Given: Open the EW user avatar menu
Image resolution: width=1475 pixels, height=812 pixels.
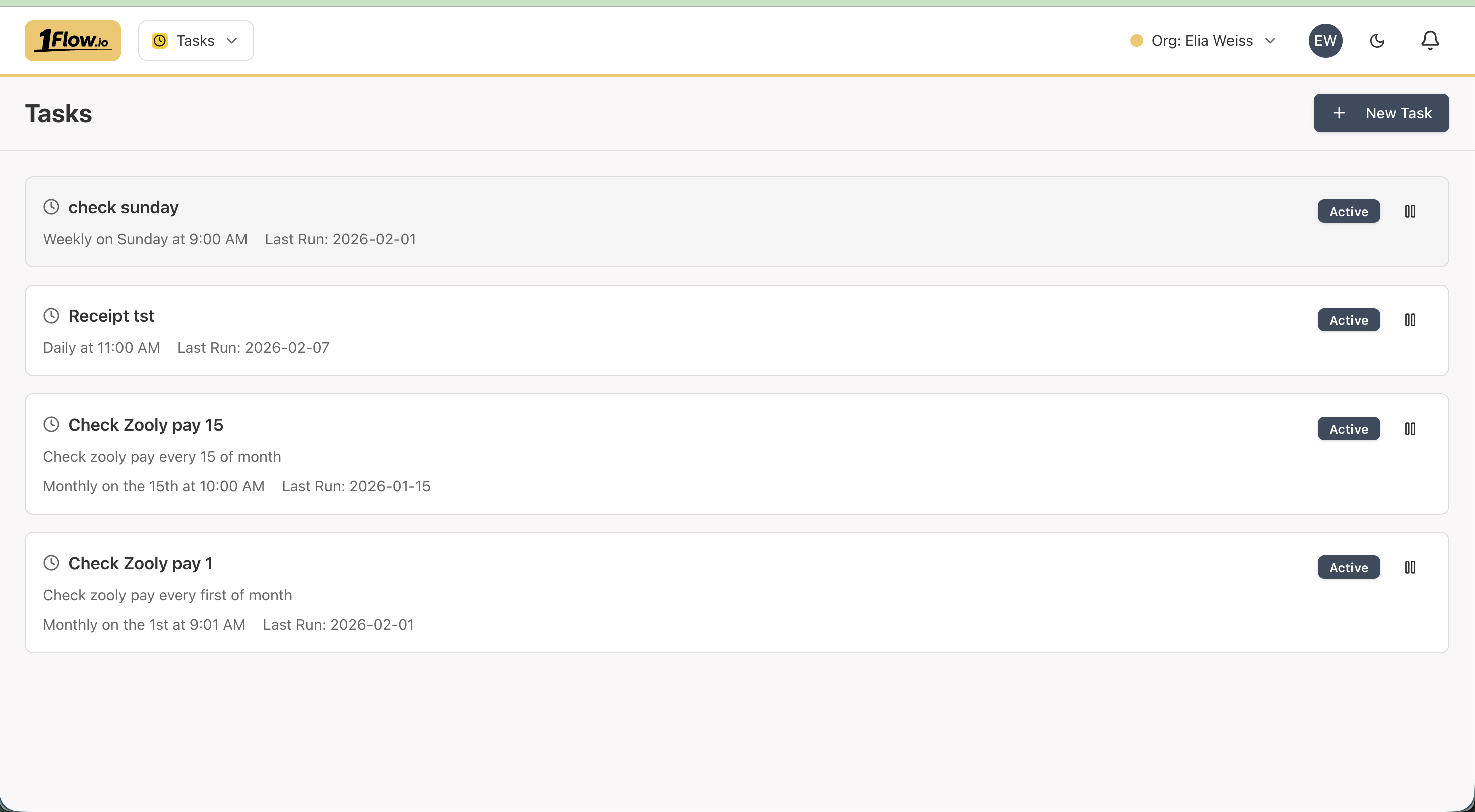Looking at the screenshot, I should pos(1325,41).
